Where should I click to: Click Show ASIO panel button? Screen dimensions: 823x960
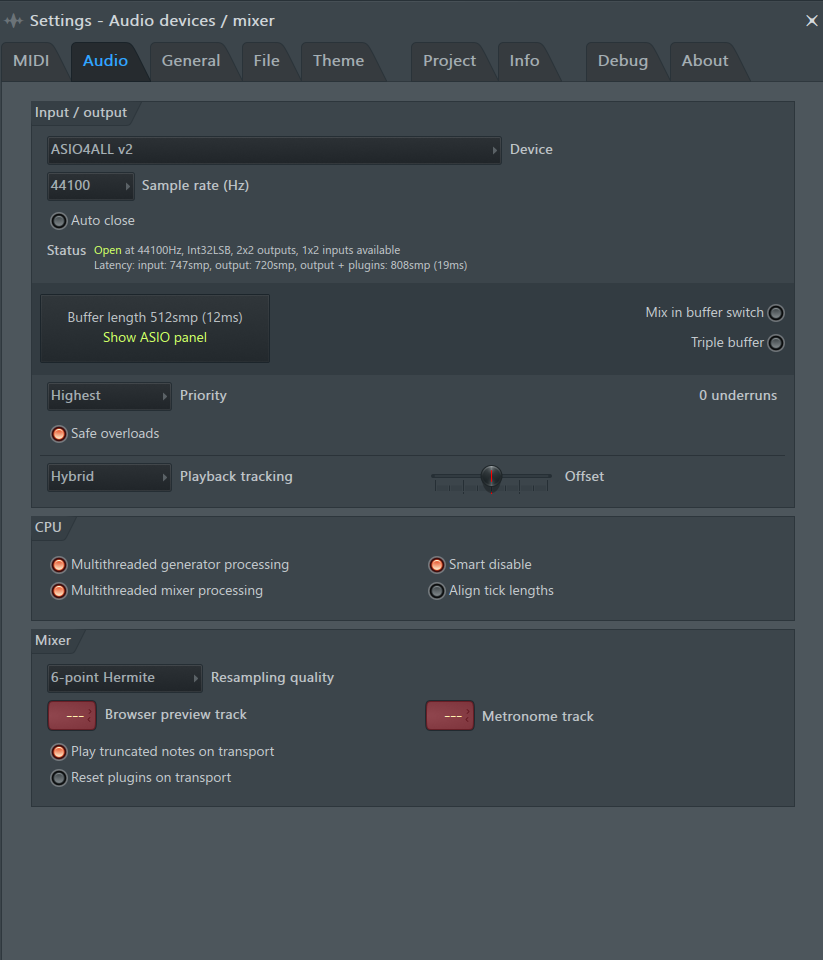point(155,338)
